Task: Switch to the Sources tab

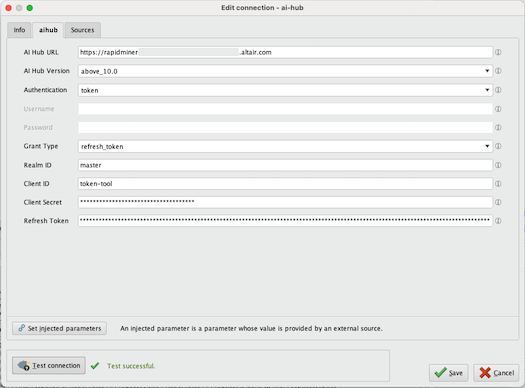Action: (x=82, y=30)
